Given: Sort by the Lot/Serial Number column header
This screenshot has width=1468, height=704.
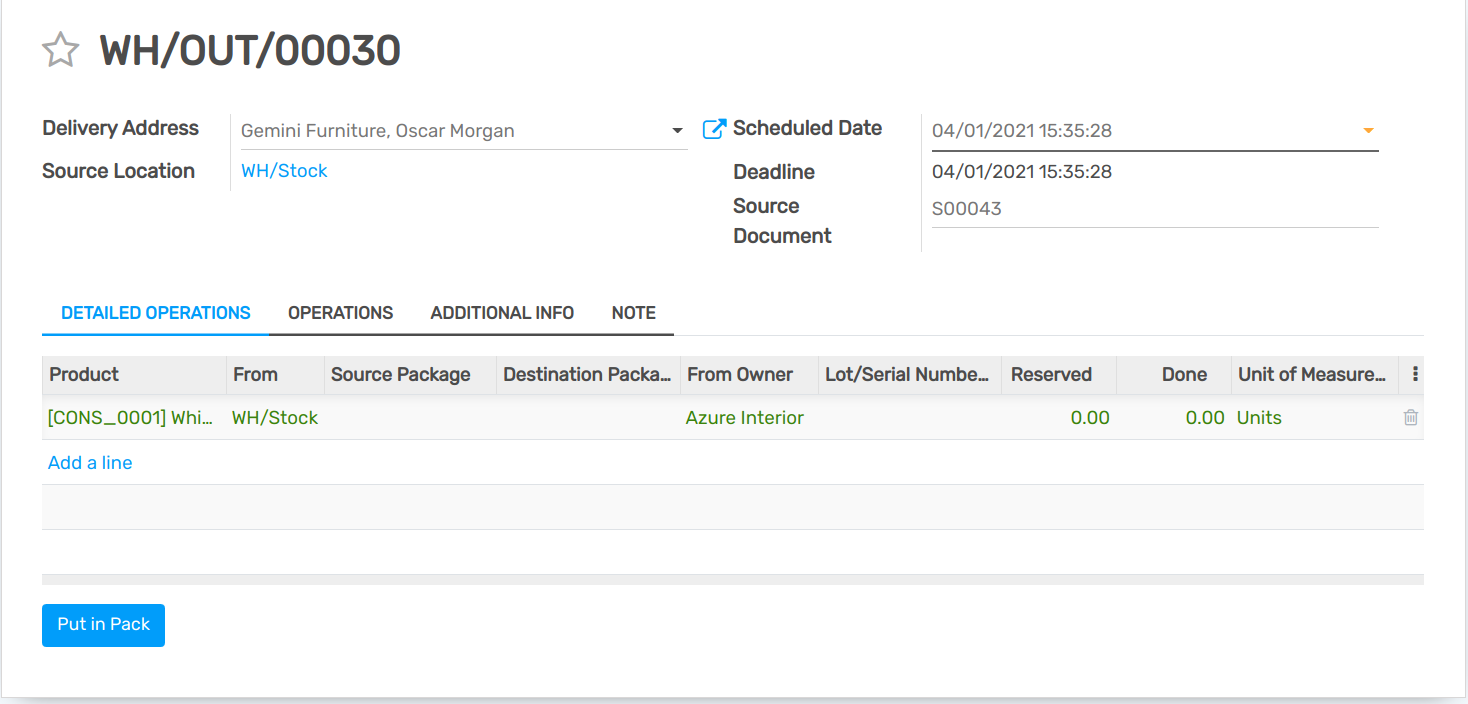Looking at the screenshot, I should click(907, 375).
